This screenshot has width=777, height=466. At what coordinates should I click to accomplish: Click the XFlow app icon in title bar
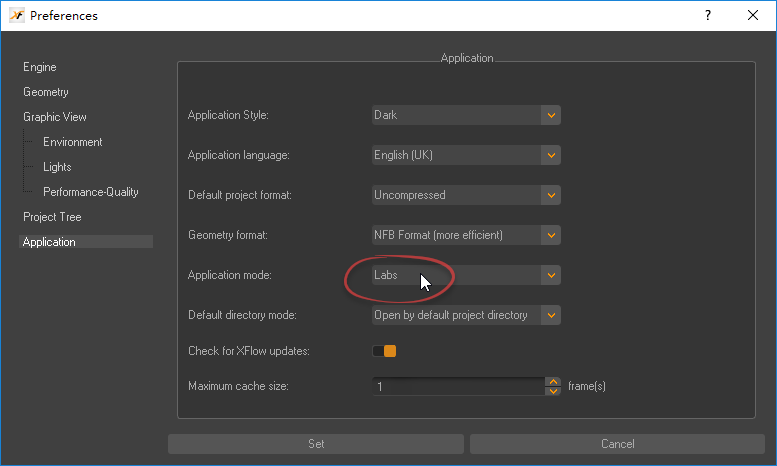pos(16,15)
